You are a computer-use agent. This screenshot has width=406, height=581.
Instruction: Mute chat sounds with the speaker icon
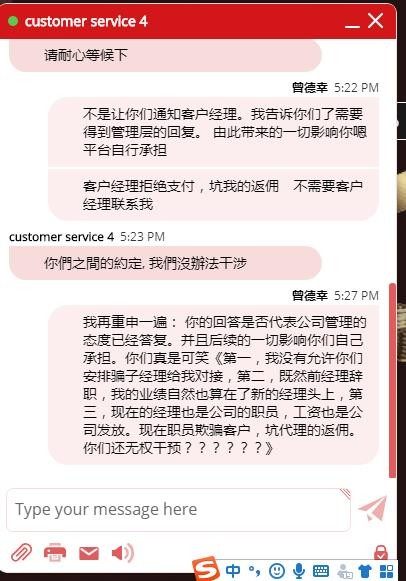pyautogui.click(x=123, y=553)
